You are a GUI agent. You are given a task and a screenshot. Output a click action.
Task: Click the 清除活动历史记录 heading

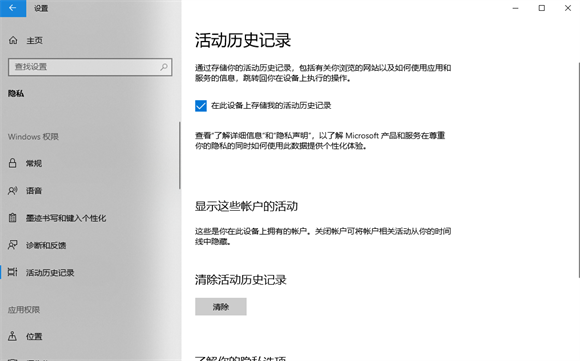click(x=241, y=280)
